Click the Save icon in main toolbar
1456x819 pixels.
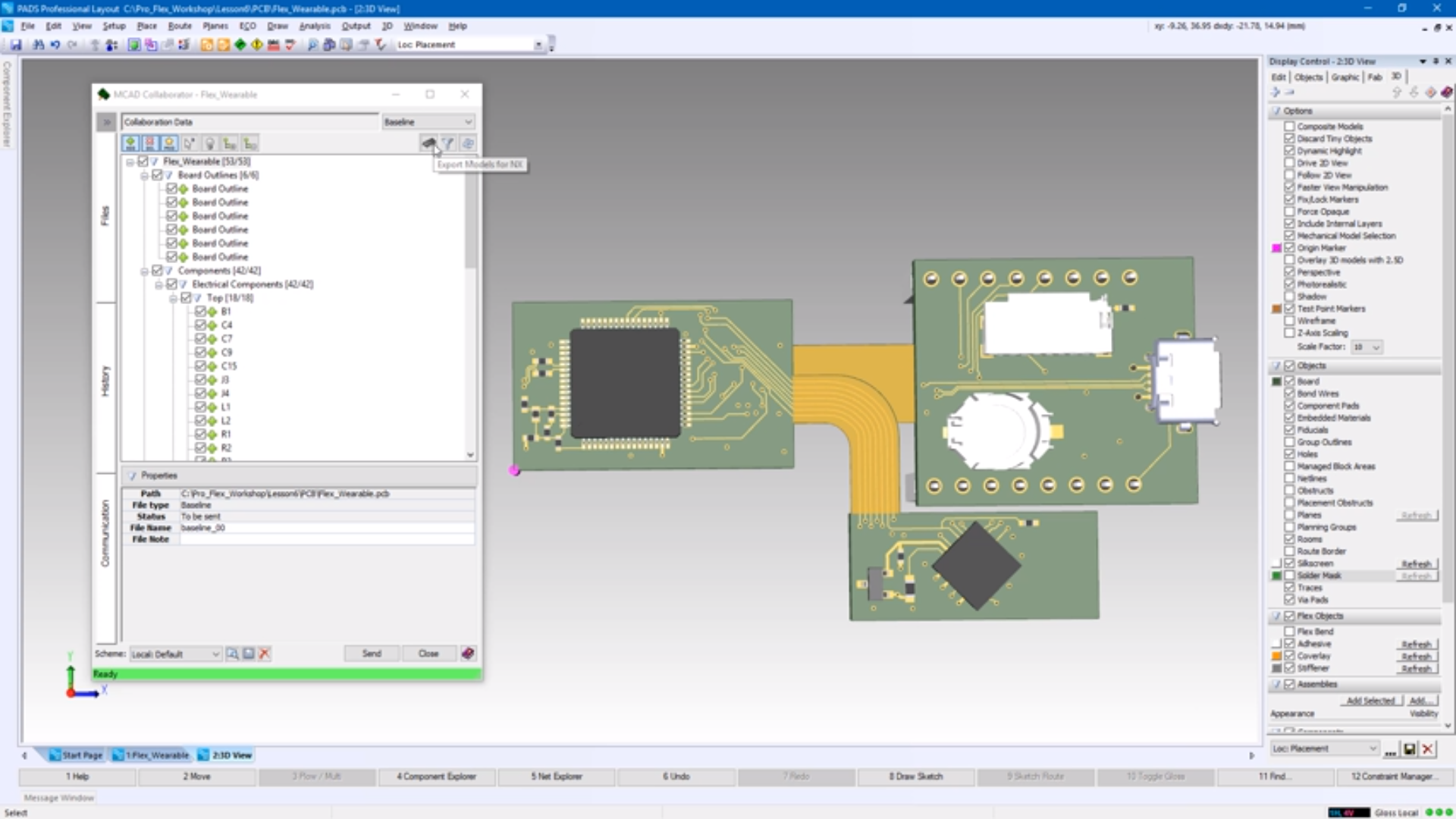click(x=15, y=45)
